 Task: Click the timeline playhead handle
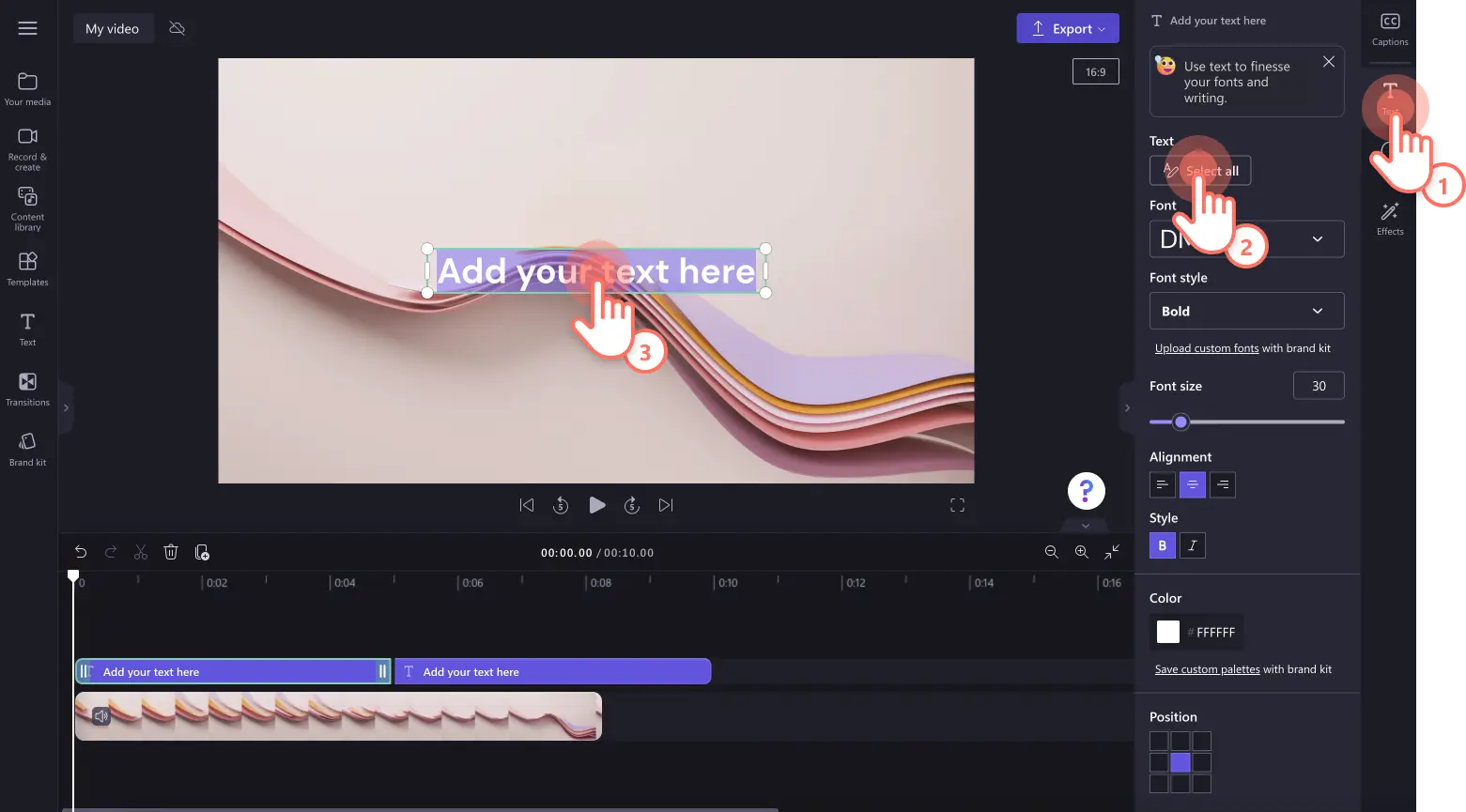click(x=73, y=575)
